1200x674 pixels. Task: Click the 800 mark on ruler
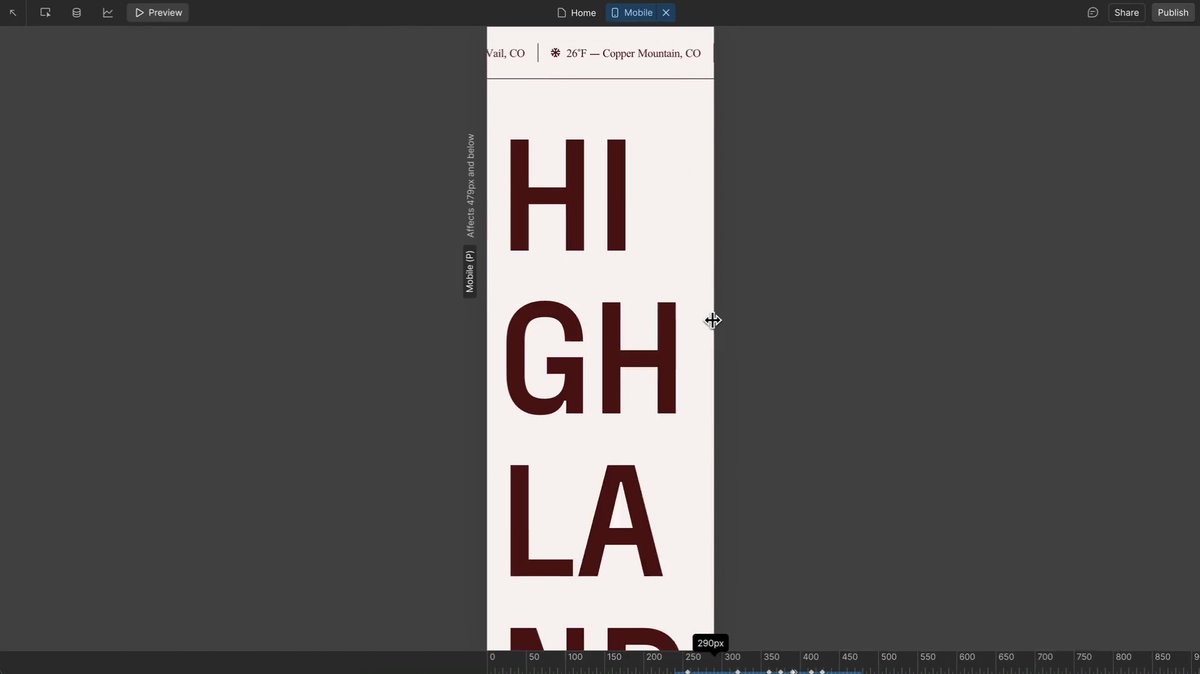pos(1124,657)
